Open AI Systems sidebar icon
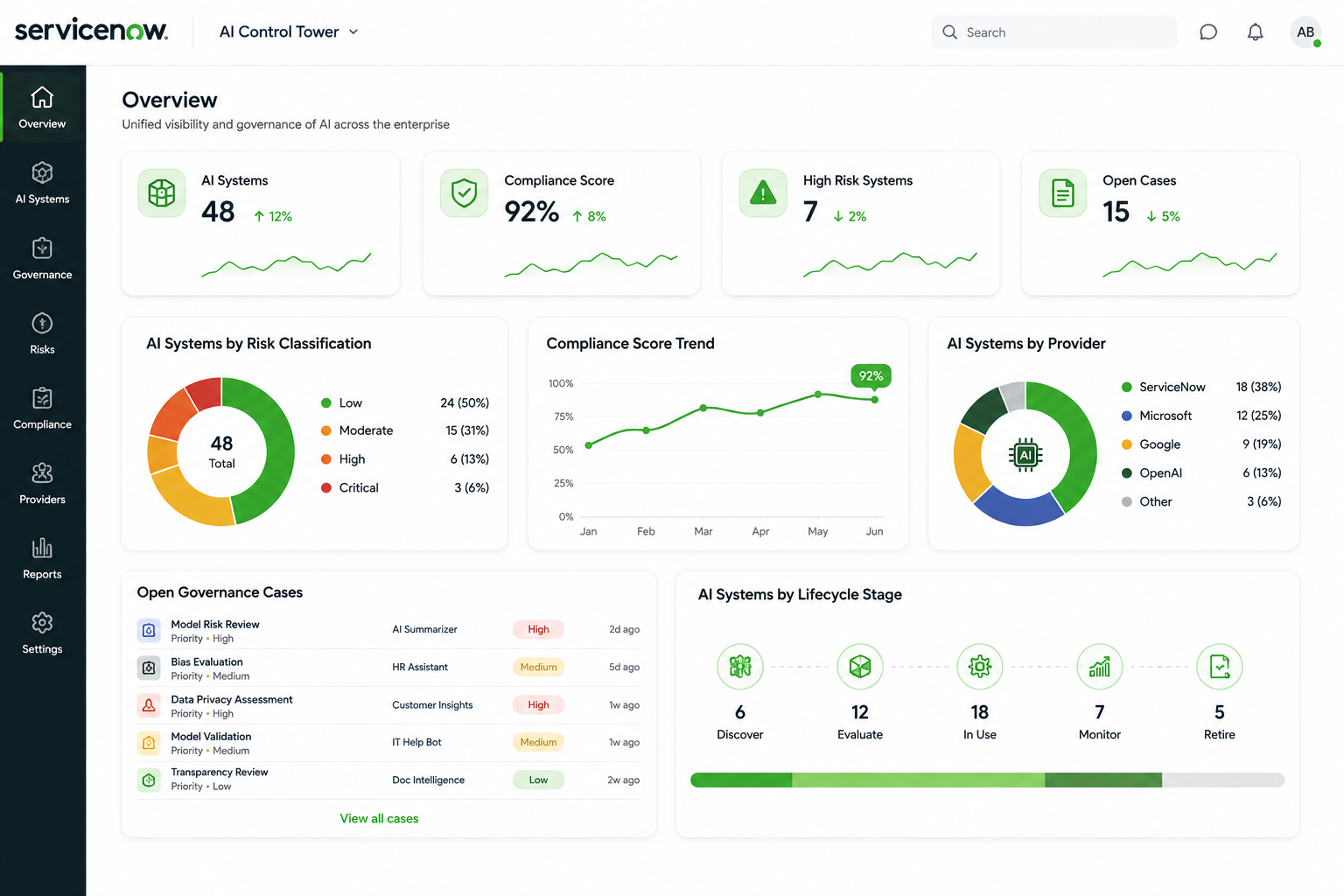The height and width of the screenshot is (896, 1344). tap(42, 172)
